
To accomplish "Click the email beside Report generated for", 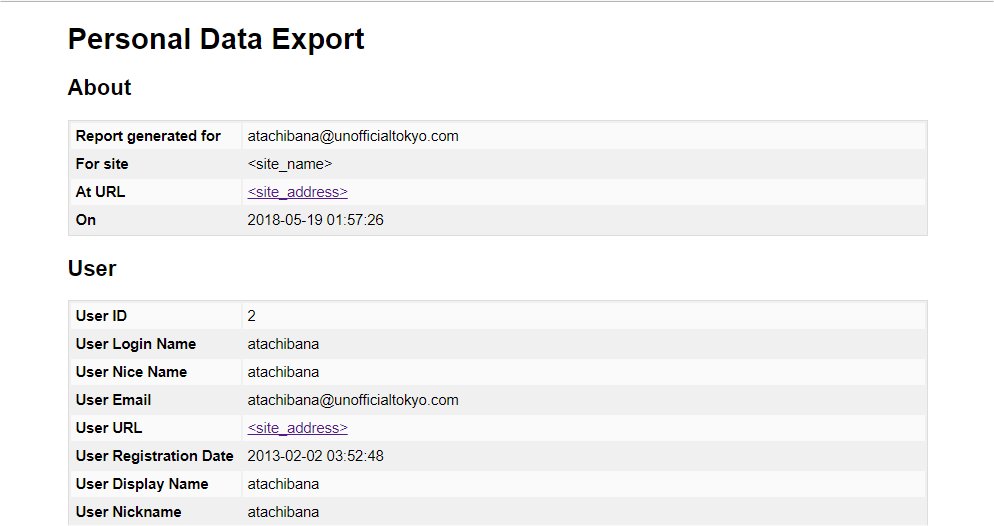I will (352, 136).
